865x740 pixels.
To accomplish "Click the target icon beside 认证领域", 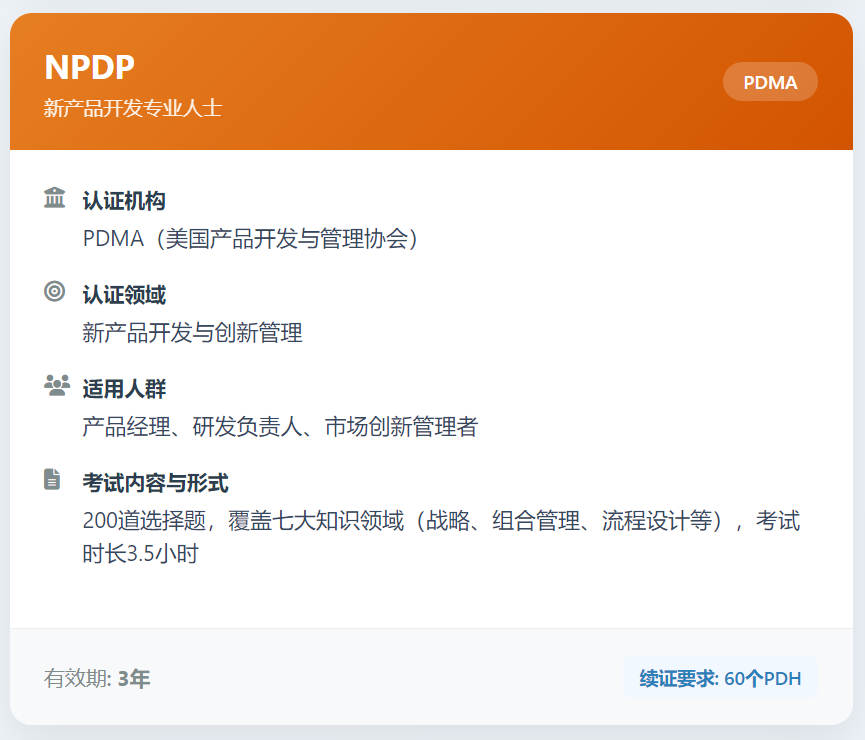I will (55, 292).
